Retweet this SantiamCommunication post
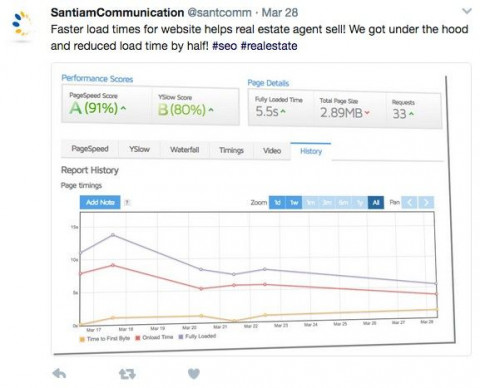This screenshot has height=388, width=480. pyautogui.click(x=127, y=374)
